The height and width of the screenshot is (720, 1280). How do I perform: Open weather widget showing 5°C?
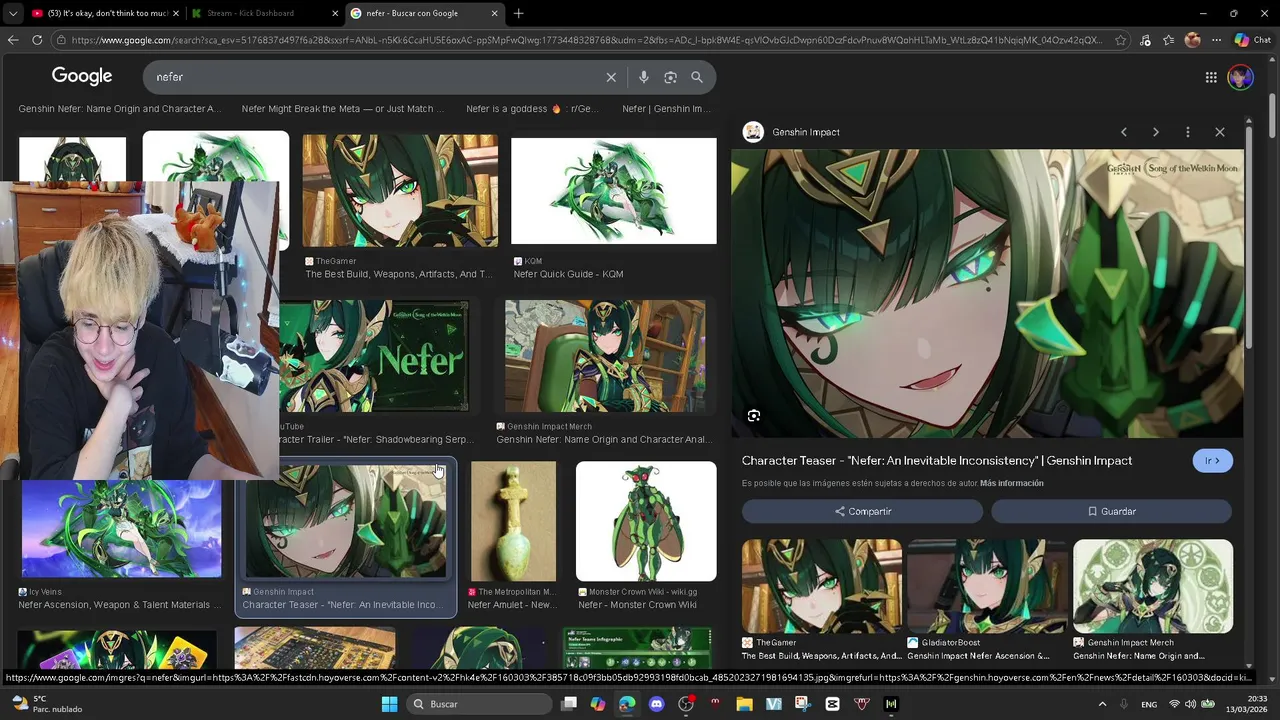click(x=45, y=704)
